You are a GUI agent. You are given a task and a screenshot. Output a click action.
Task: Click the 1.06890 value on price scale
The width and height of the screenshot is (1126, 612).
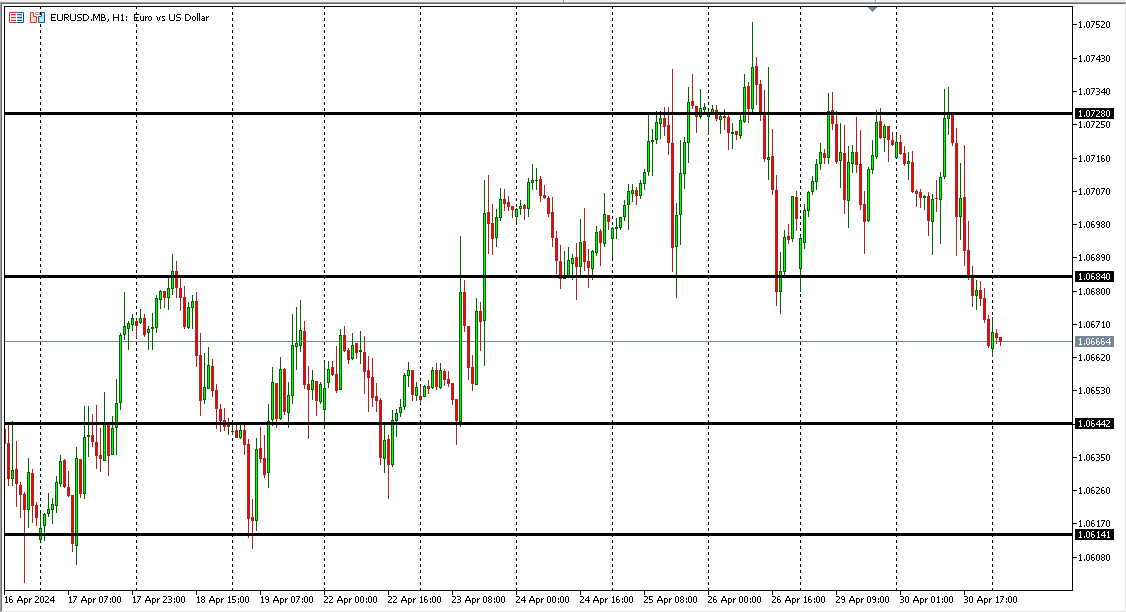[x=1094, y=257]
